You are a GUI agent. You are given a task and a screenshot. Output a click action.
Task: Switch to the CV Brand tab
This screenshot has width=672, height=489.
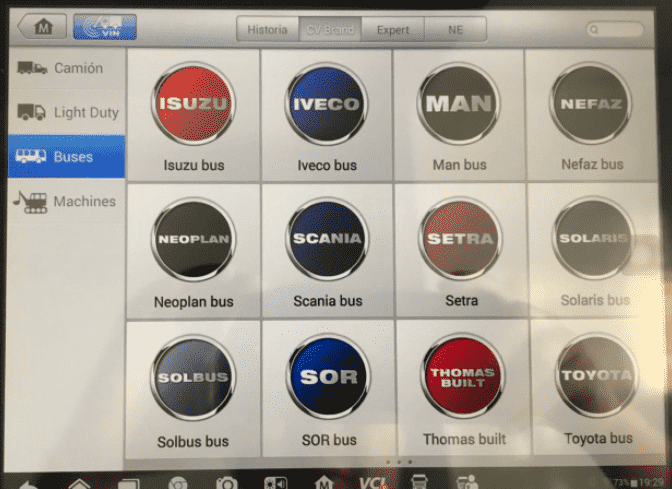(330, 30)
